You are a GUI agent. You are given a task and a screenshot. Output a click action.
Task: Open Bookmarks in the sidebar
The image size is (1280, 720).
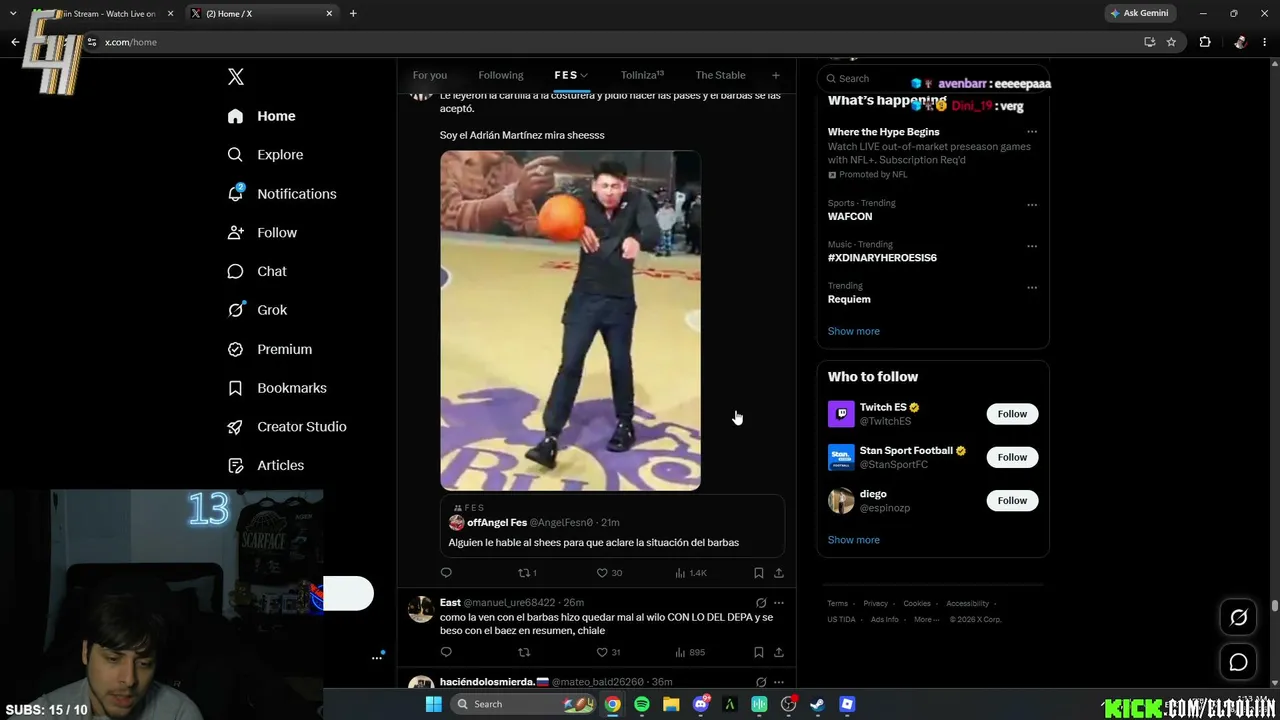click(276, 388)
